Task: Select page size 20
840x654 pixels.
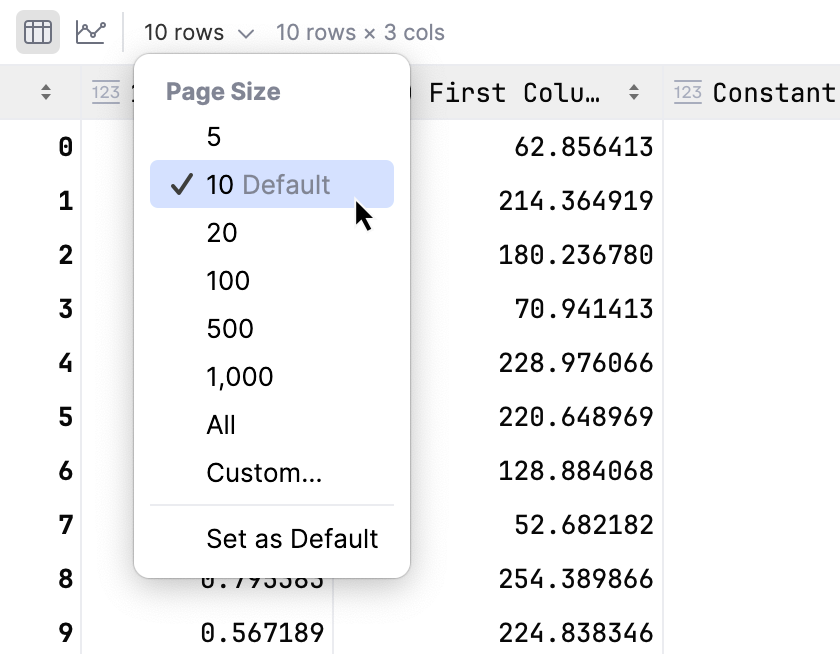Action: pyautogui.click(x=222, y=233)
